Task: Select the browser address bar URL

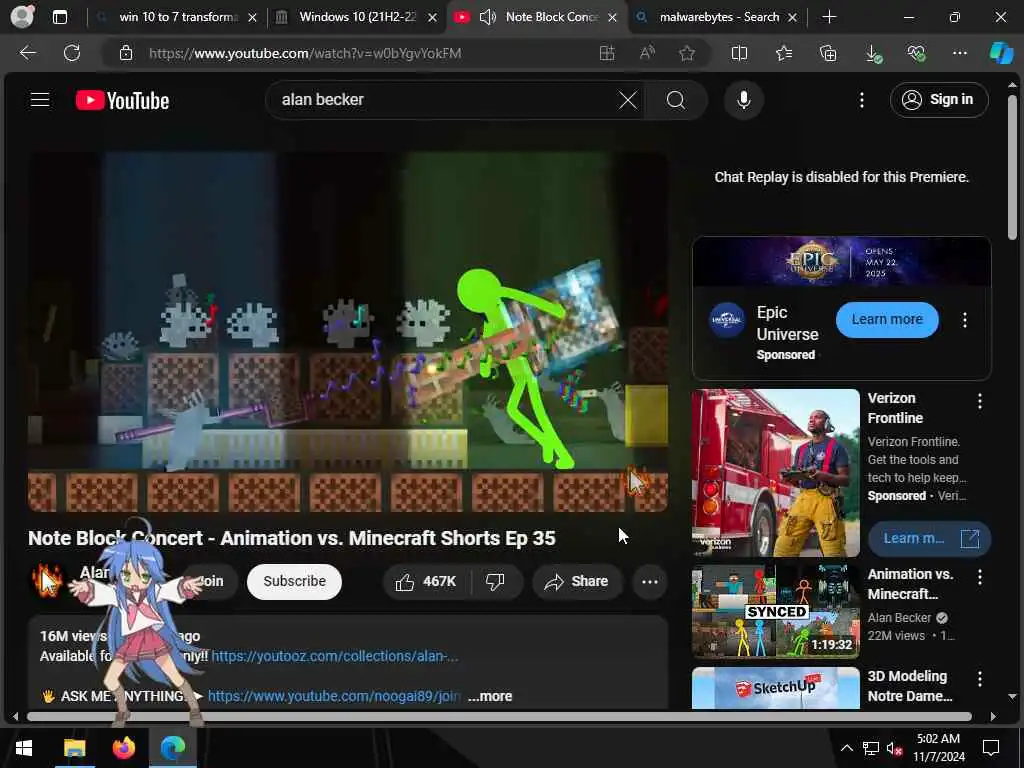Action: [x=304, y=54]
